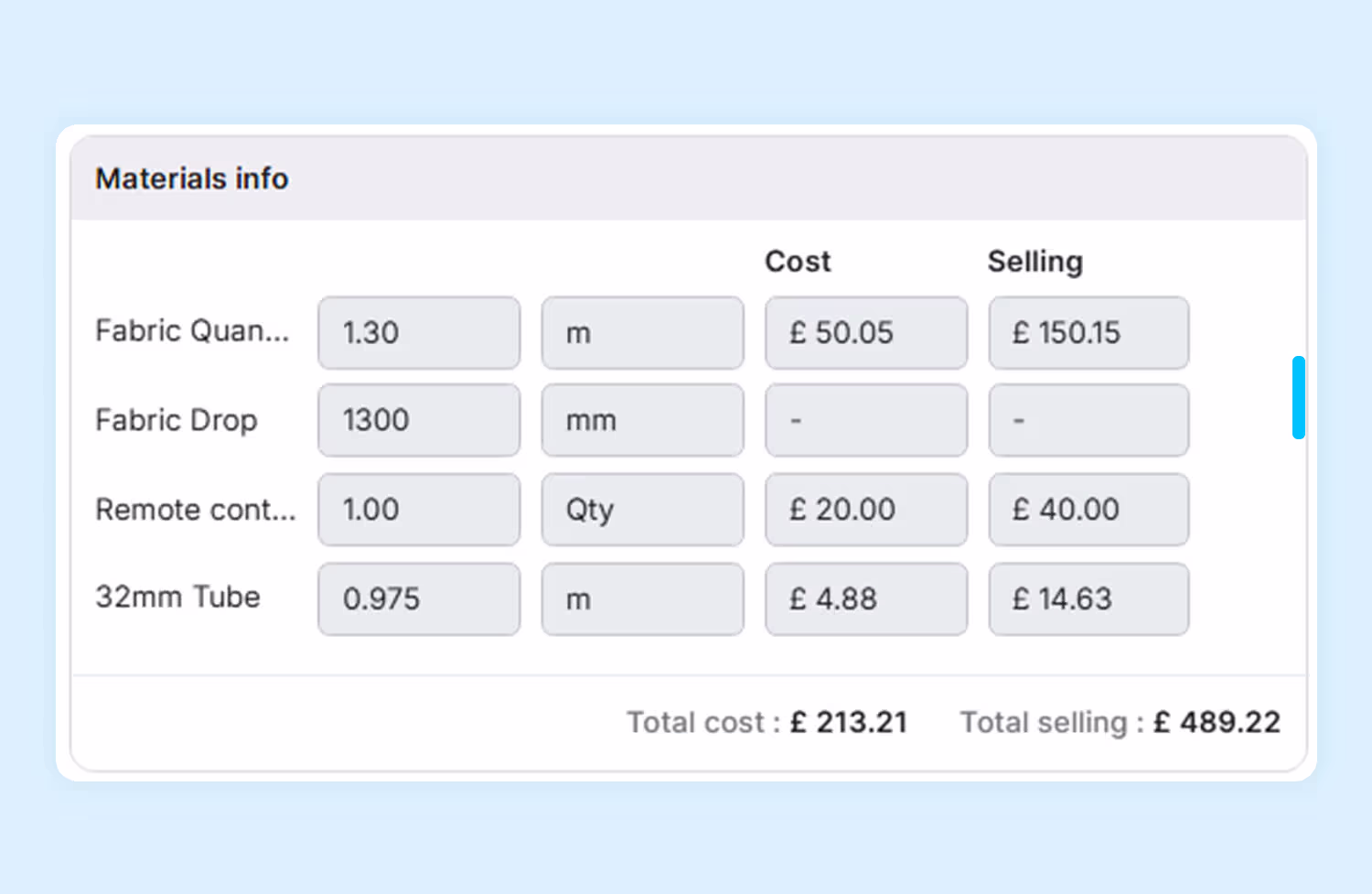This screenshot has width=1372, height=894.
Task: Click the 'Selling' column header
Action: (x=1035, y=262)
